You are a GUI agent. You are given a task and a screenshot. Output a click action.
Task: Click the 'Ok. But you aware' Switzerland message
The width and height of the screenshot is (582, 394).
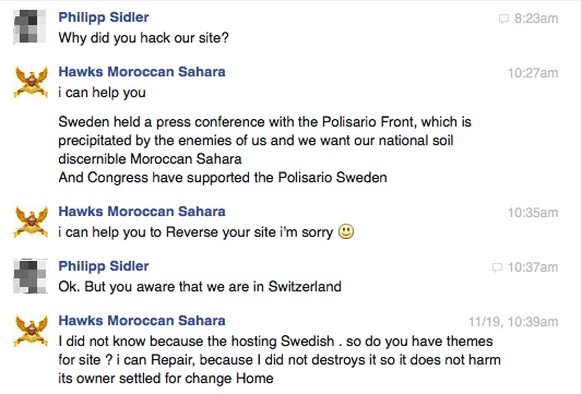200,287
